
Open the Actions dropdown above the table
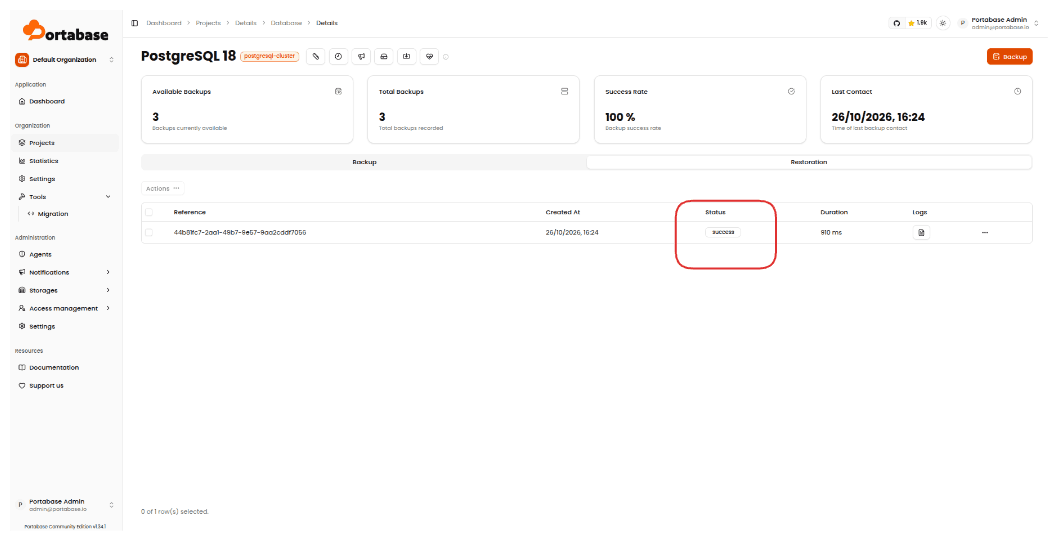(162, 189)
